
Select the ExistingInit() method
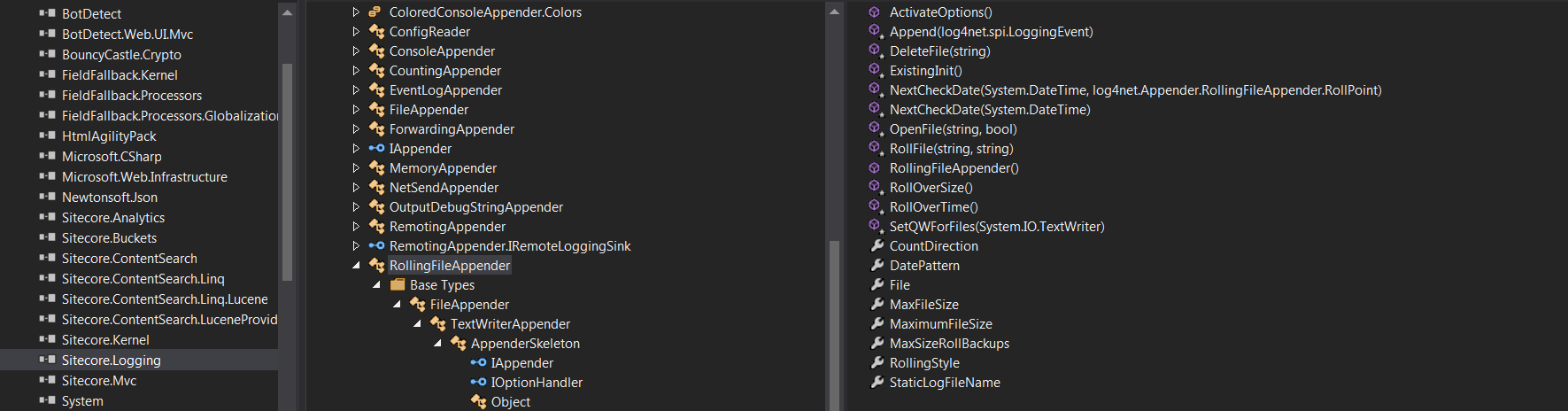(x=925, y=71)
